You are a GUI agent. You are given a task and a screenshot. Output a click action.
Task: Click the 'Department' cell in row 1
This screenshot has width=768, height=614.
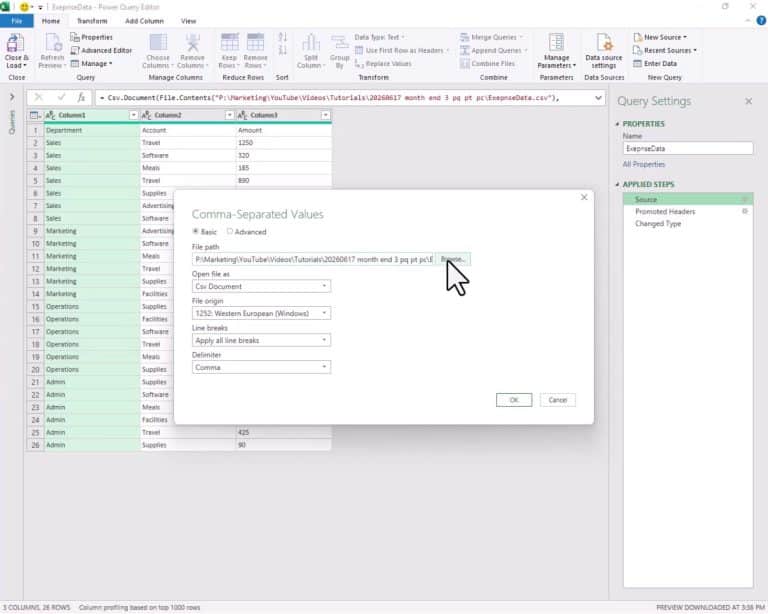[x=92, y=130]
